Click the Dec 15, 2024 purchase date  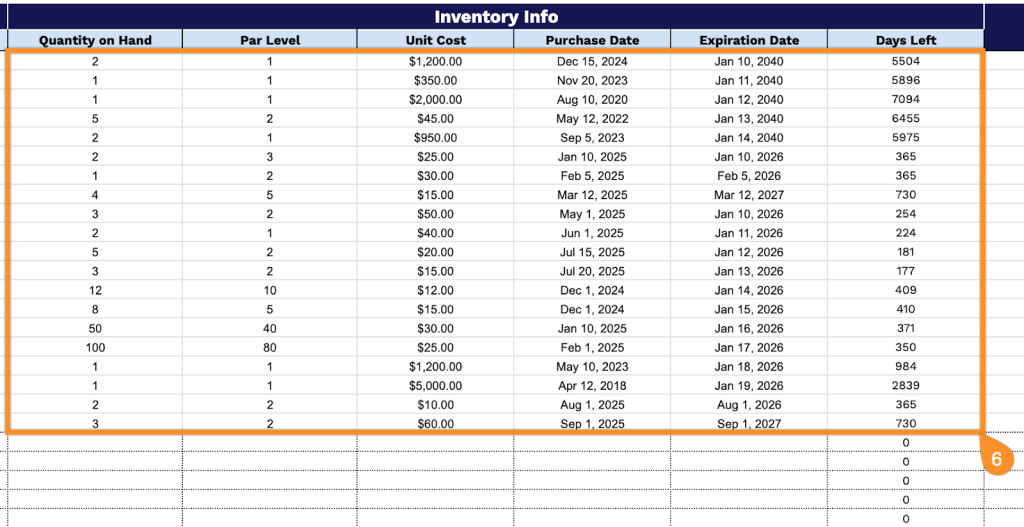(592, 61)
